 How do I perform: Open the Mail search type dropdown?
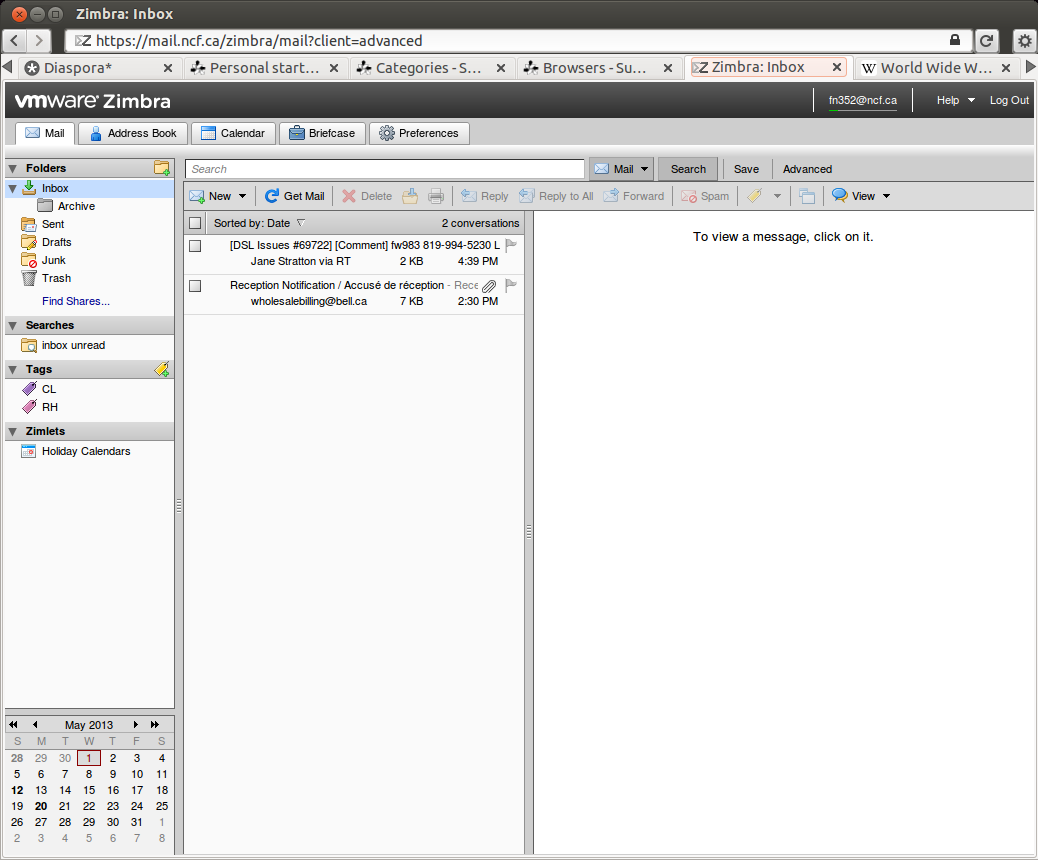click(644, 169)
